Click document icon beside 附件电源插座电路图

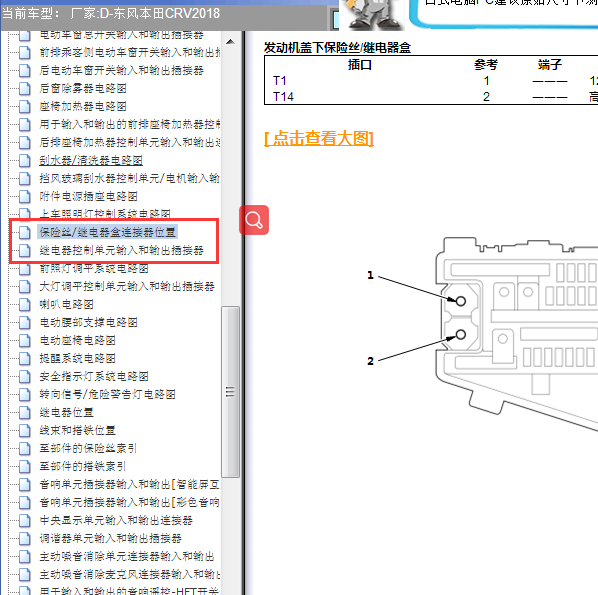24,196
